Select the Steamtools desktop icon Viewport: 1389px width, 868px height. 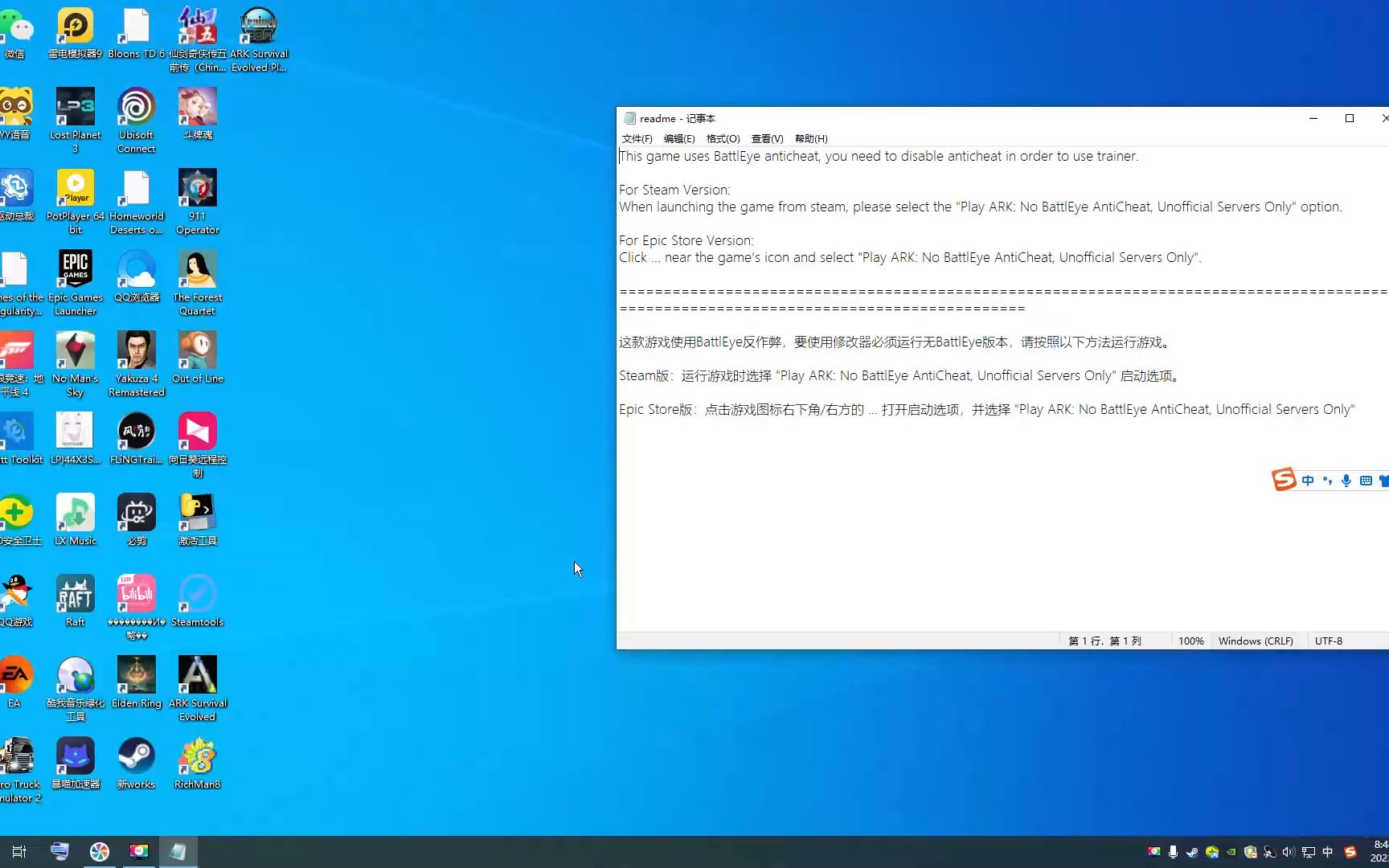click(197, 601)
